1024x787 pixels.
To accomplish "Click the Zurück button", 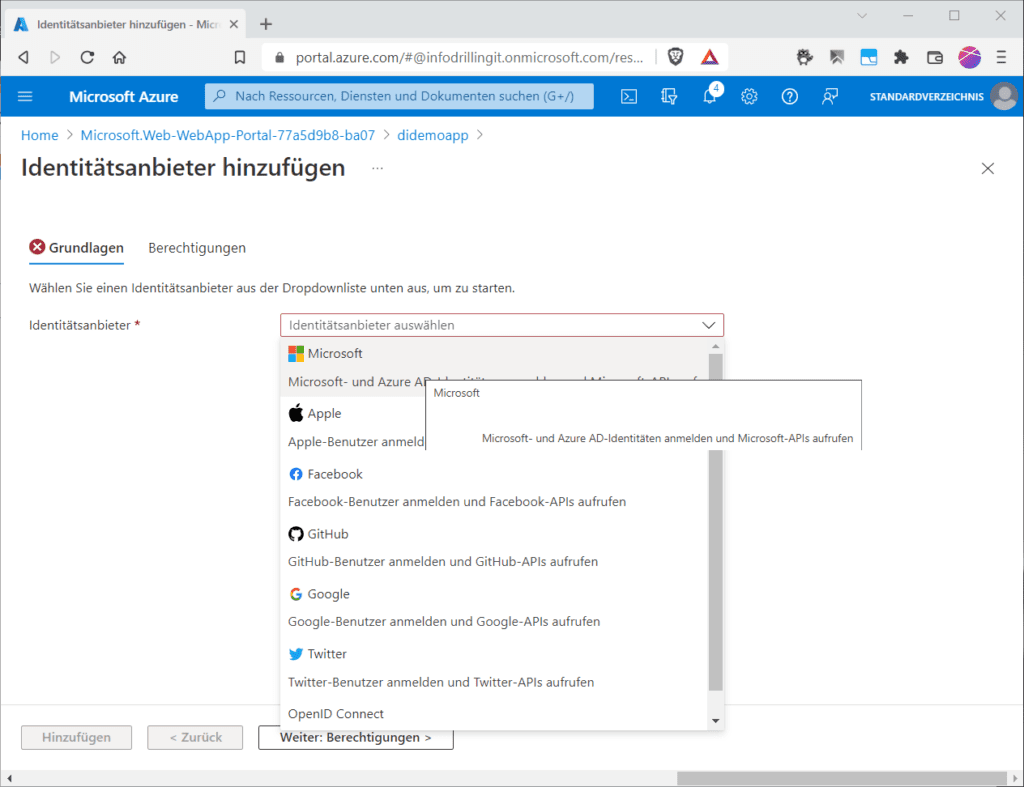I will [195, 737].
